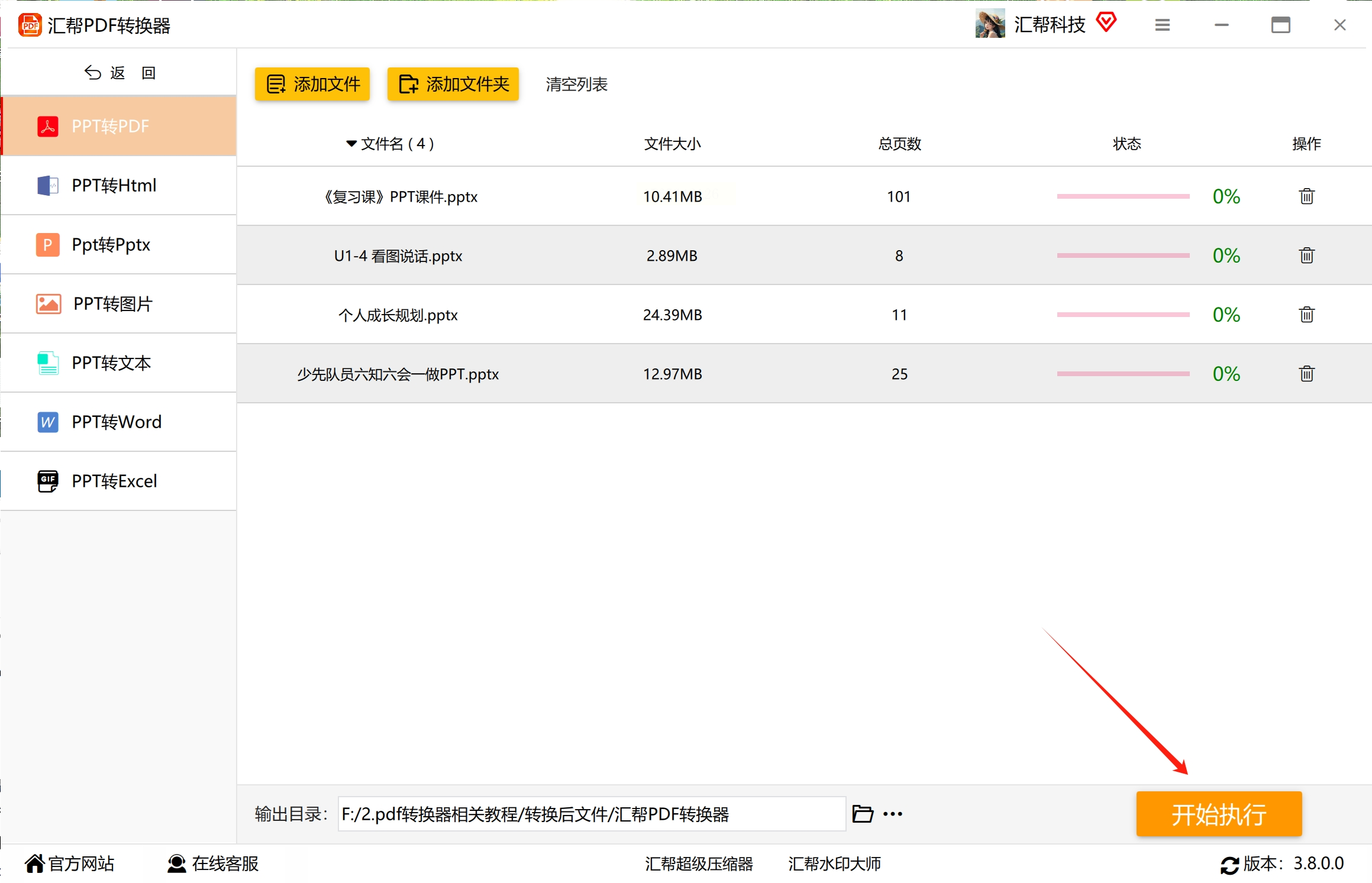Click the 输出目录 path input field

coord(592,814)
